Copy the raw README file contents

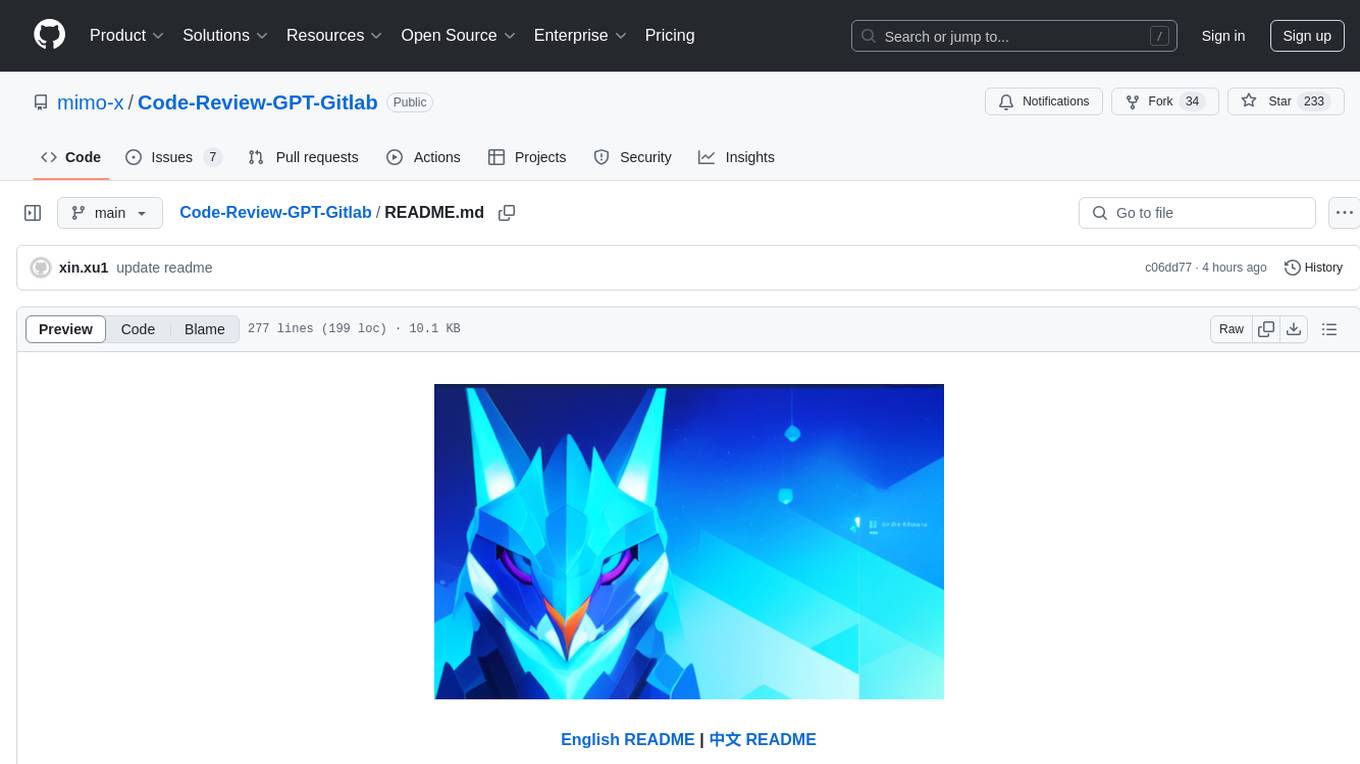1266,328
